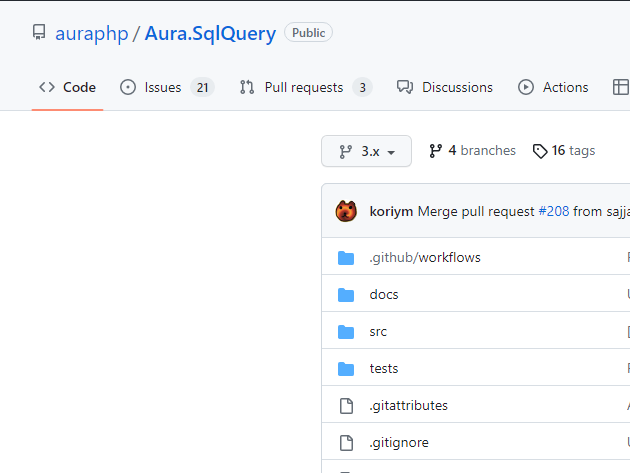Click the branch icon beside 4 branches
630x473 pixels.
coord(436,151)
